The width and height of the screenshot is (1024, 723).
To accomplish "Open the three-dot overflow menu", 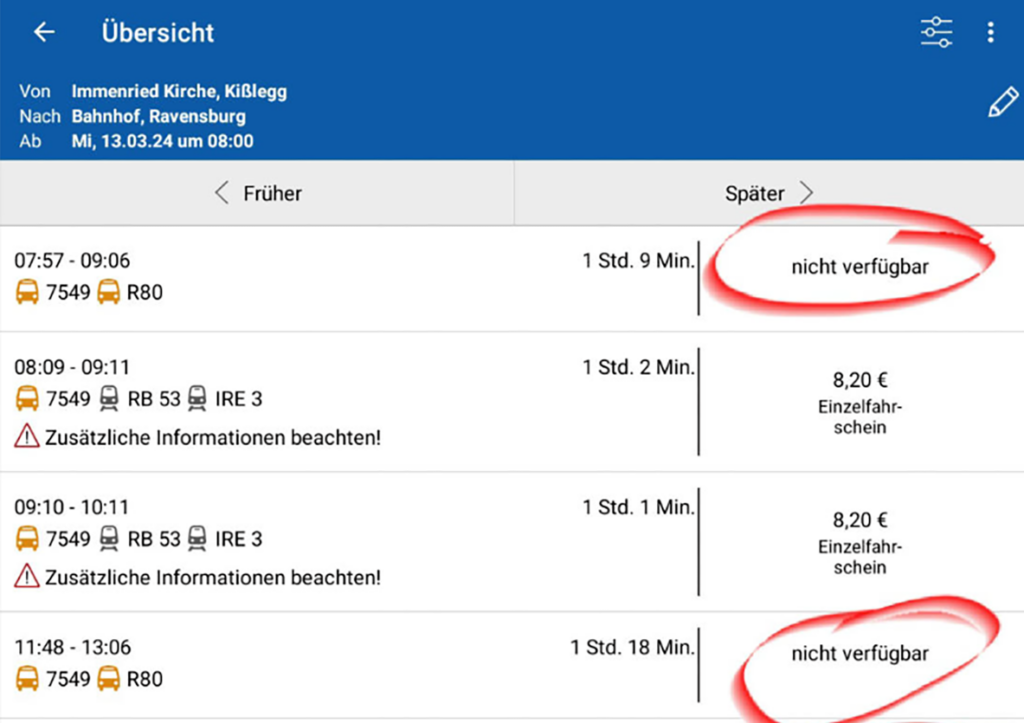I will click(990, 32).
